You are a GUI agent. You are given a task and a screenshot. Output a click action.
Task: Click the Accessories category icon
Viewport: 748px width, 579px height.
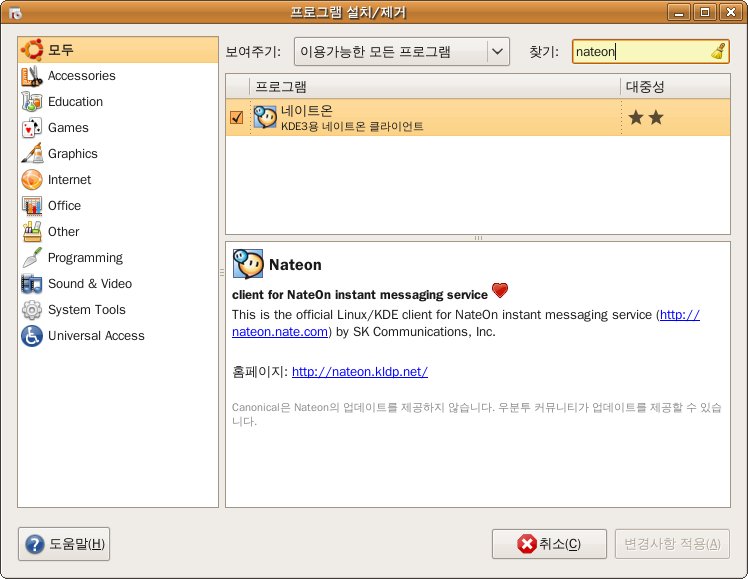point(32,76)
